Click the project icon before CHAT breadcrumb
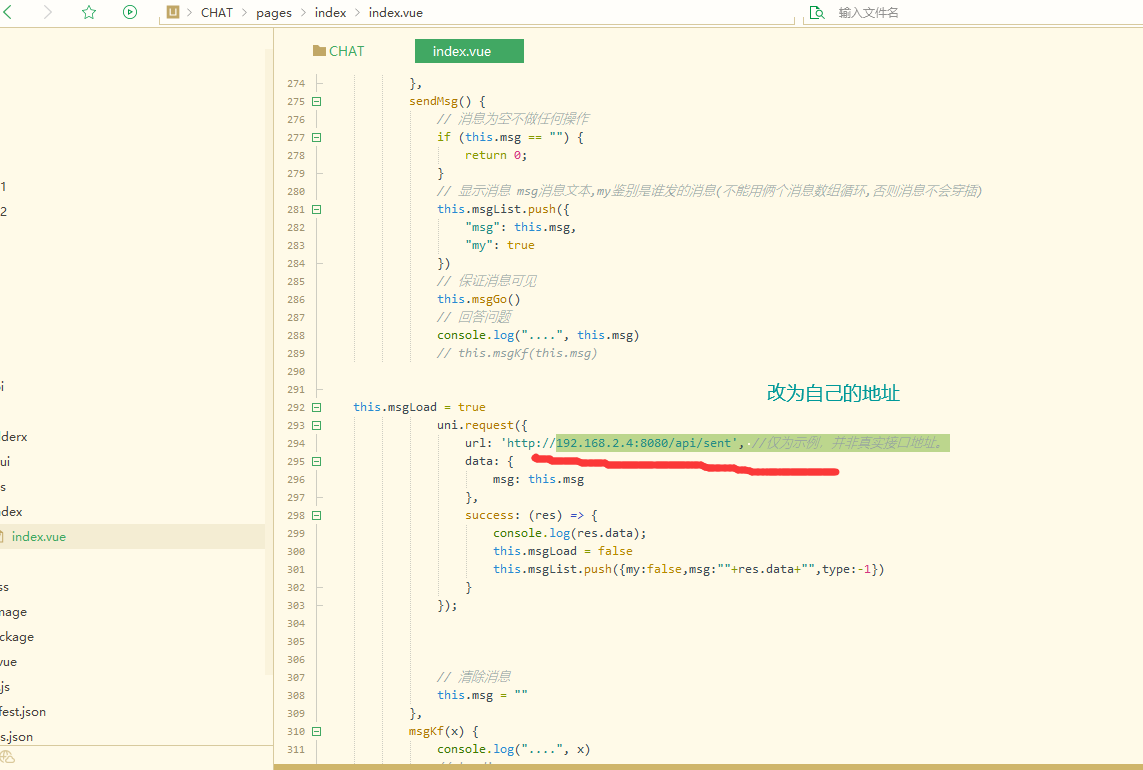Screen dimensions: 1143x770 [x=173, y=13]
